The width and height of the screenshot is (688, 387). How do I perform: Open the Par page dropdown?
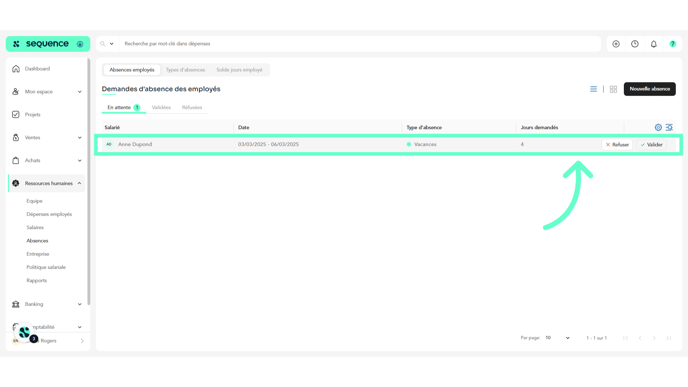557,338
